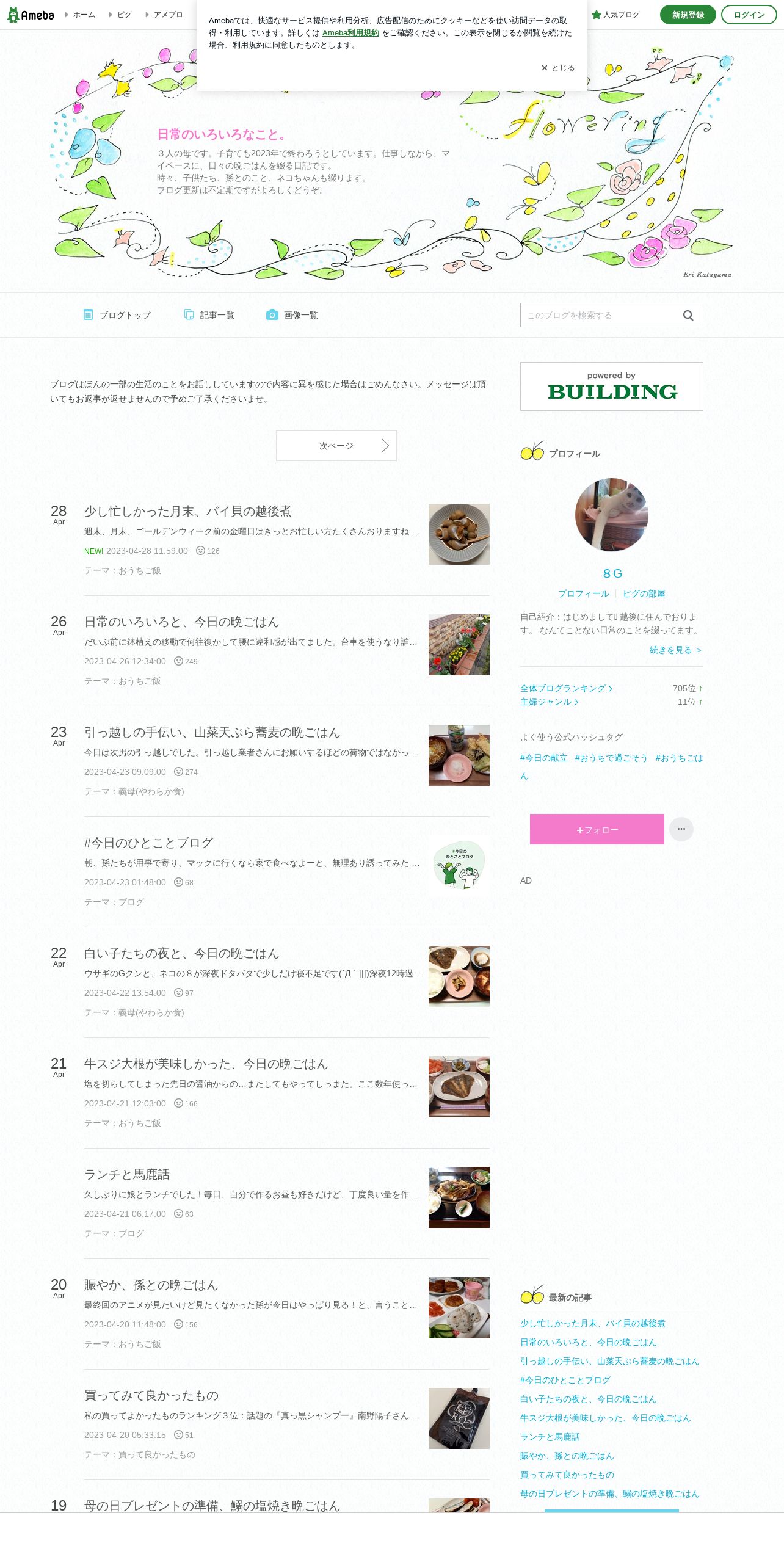Viewport: 784px width, 1568px height.
Task: Click the search magnifier icon
Action: coord(688,315)
